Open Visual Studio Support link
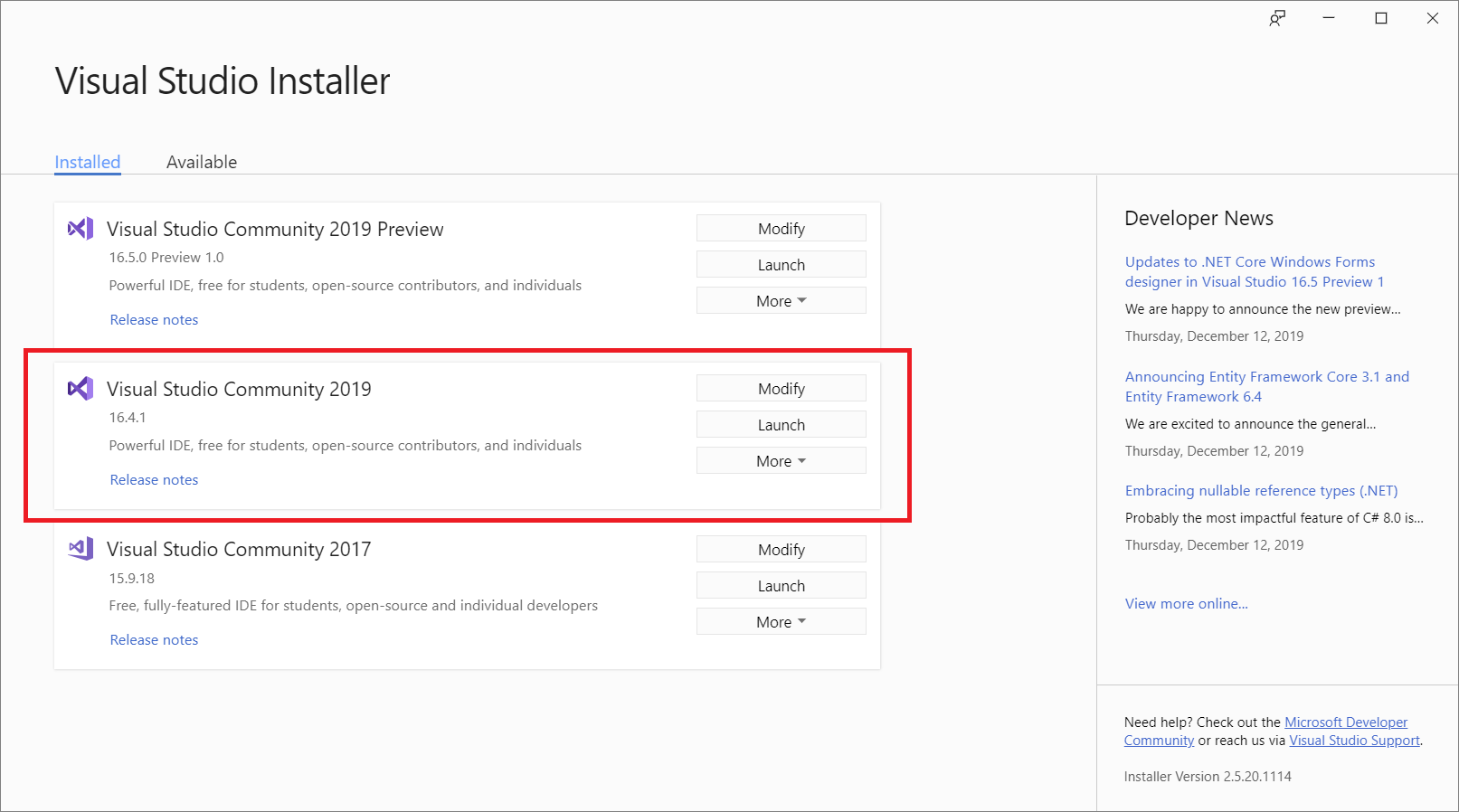This screenshot has width=1459, height=812. coord(1354,741)
